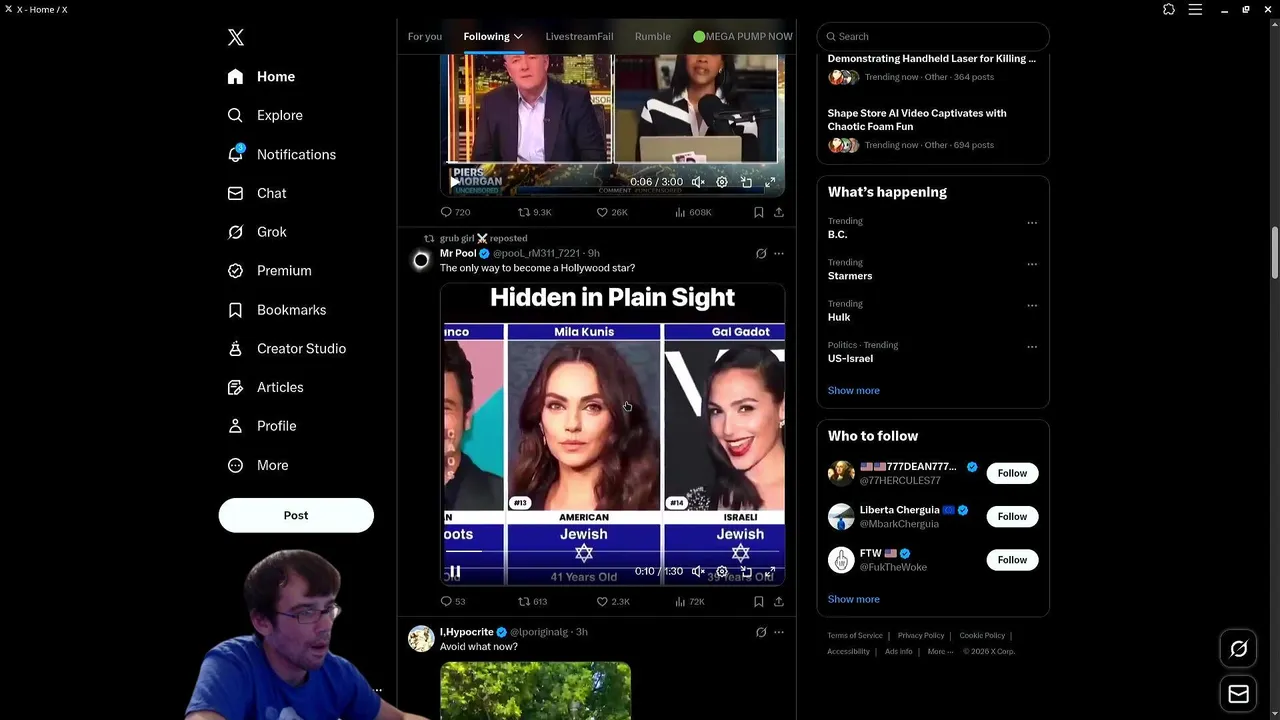Open Mr Pool profile avatar

pos(421,260)
